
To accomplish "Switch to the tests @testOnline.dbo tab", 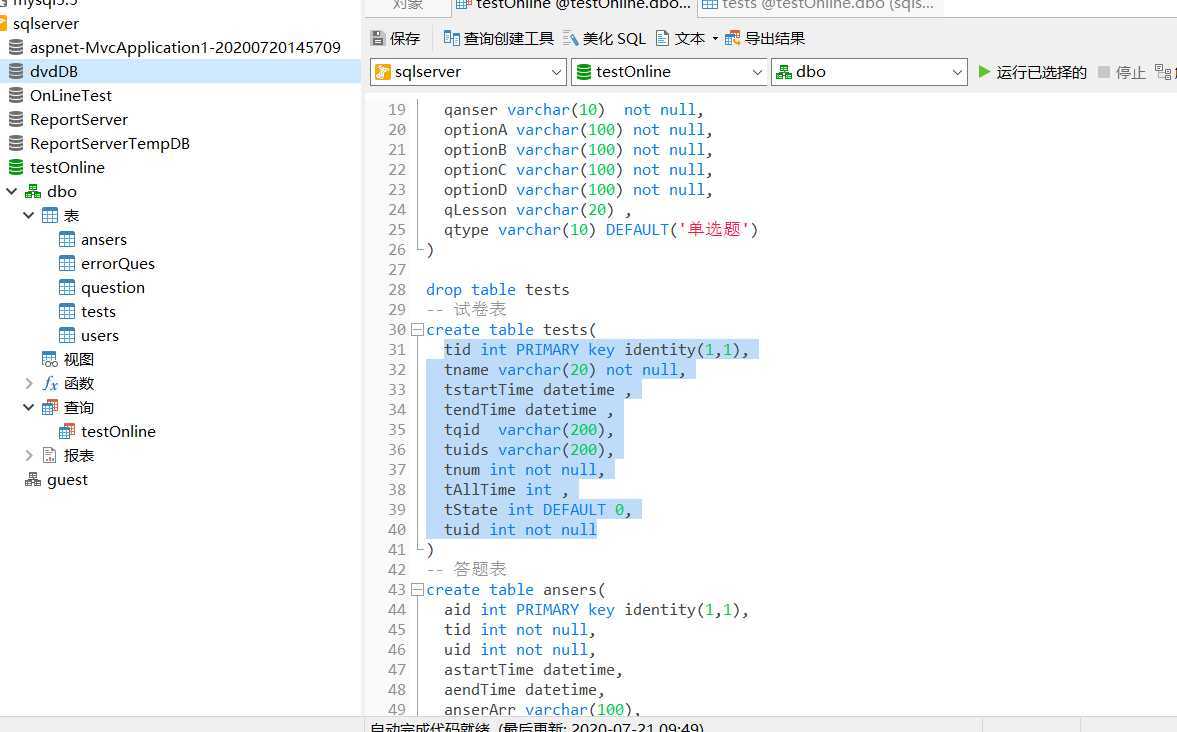I will [820, 5].
